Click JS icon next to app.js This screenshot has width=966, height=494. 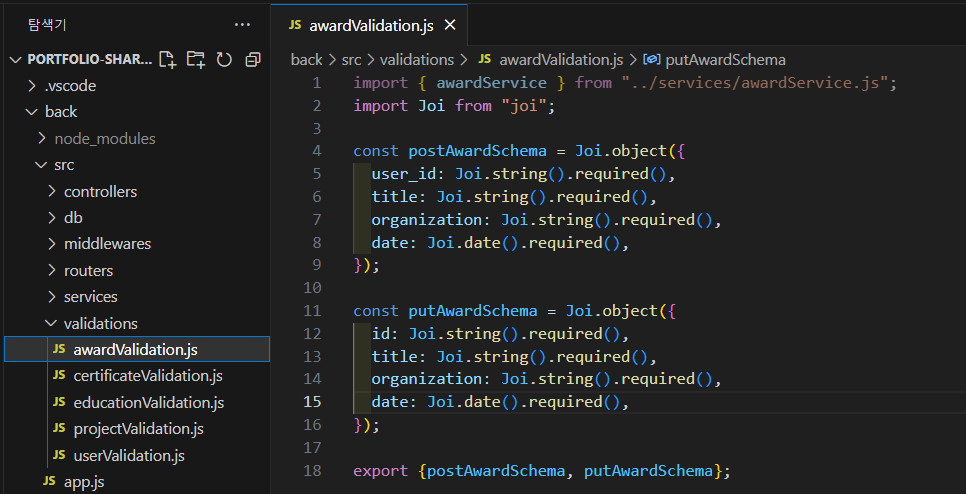(50, 481)
